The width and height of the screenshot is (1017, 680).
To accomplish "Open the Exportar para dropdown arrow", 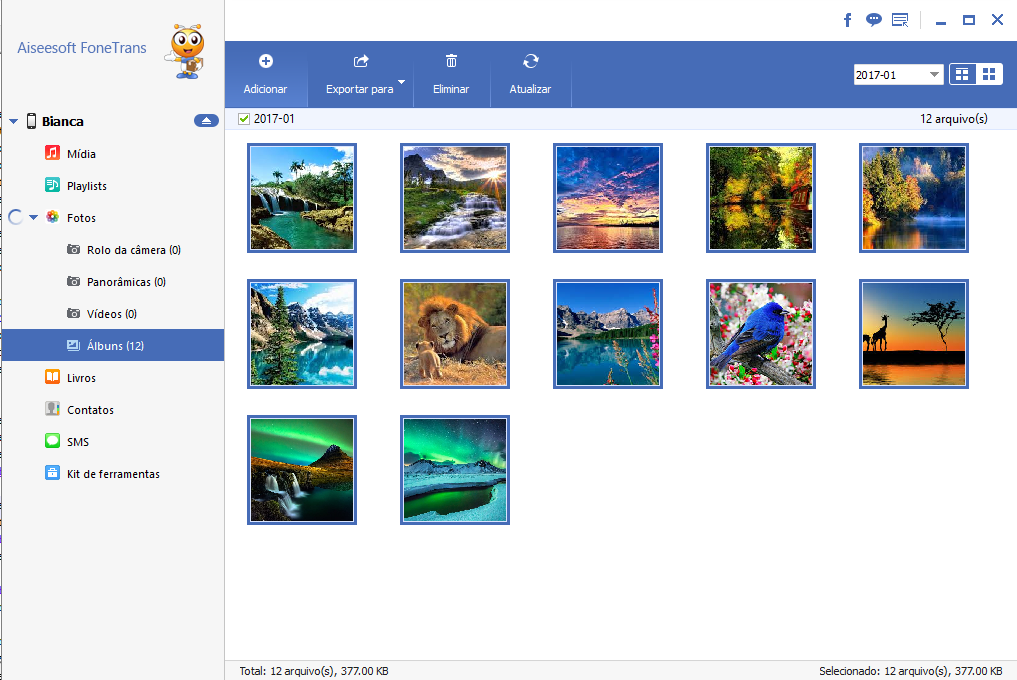I will [x=401, y=82].
